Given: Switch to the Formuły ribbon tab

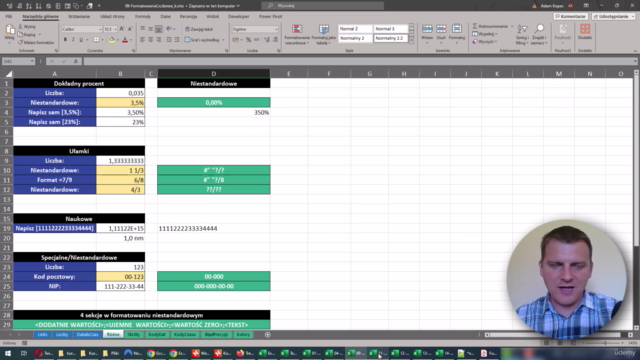Looking at the screenshot, I should 143,17.
